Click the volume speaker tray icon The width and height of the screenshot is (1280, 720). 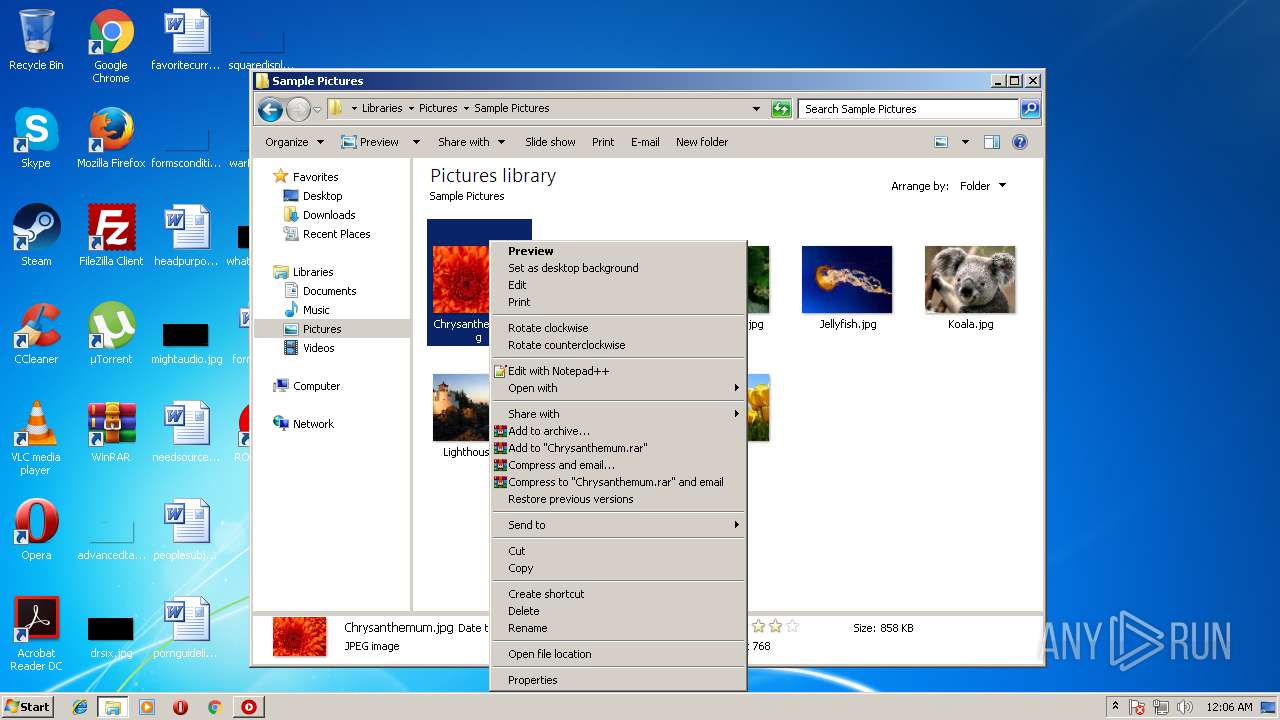[1185, 707]
